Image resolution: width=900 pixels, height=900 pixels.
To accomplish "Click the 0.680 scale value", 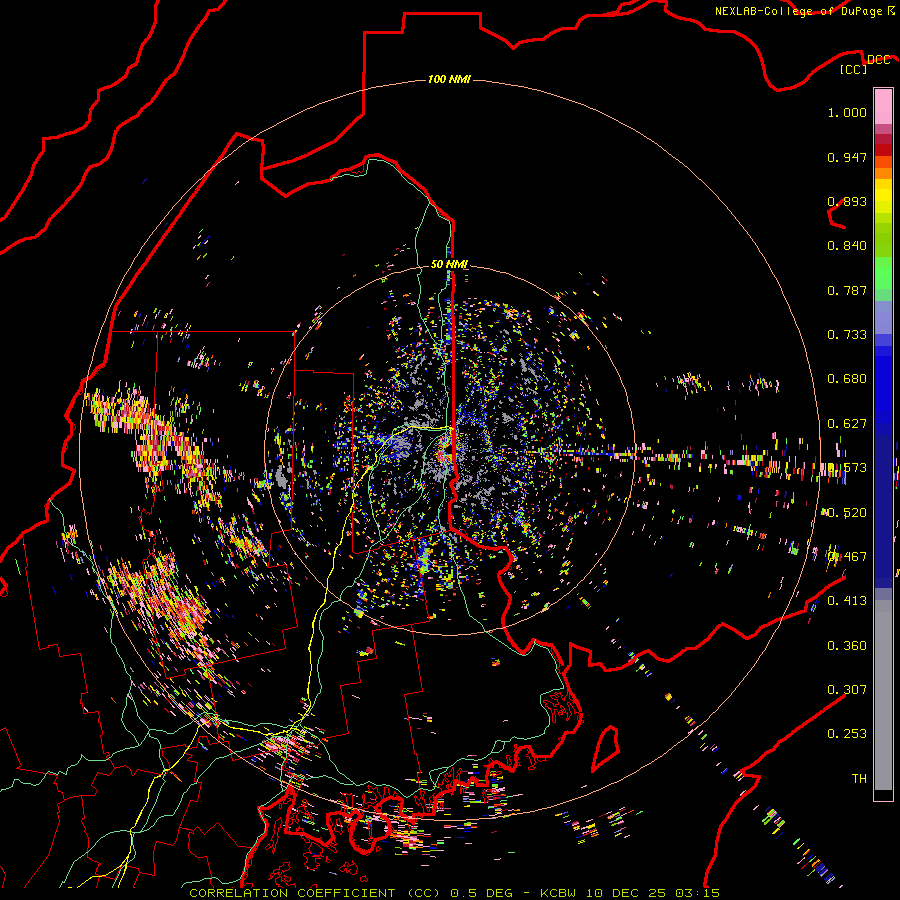I will [x=847, y=379].
